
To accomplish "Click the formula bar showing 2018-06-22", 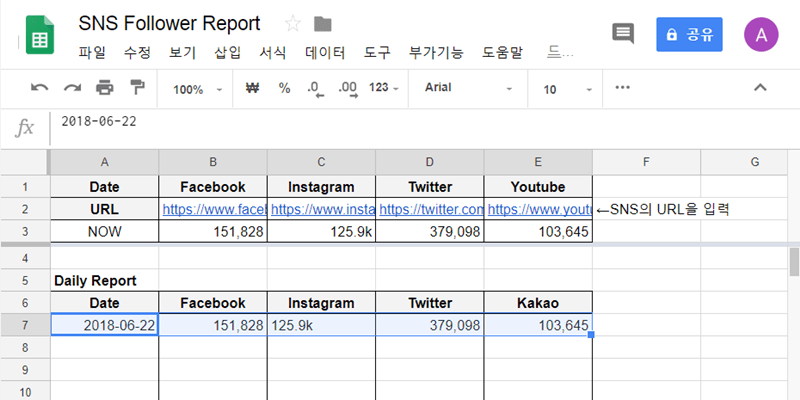I will pos(400,123).
